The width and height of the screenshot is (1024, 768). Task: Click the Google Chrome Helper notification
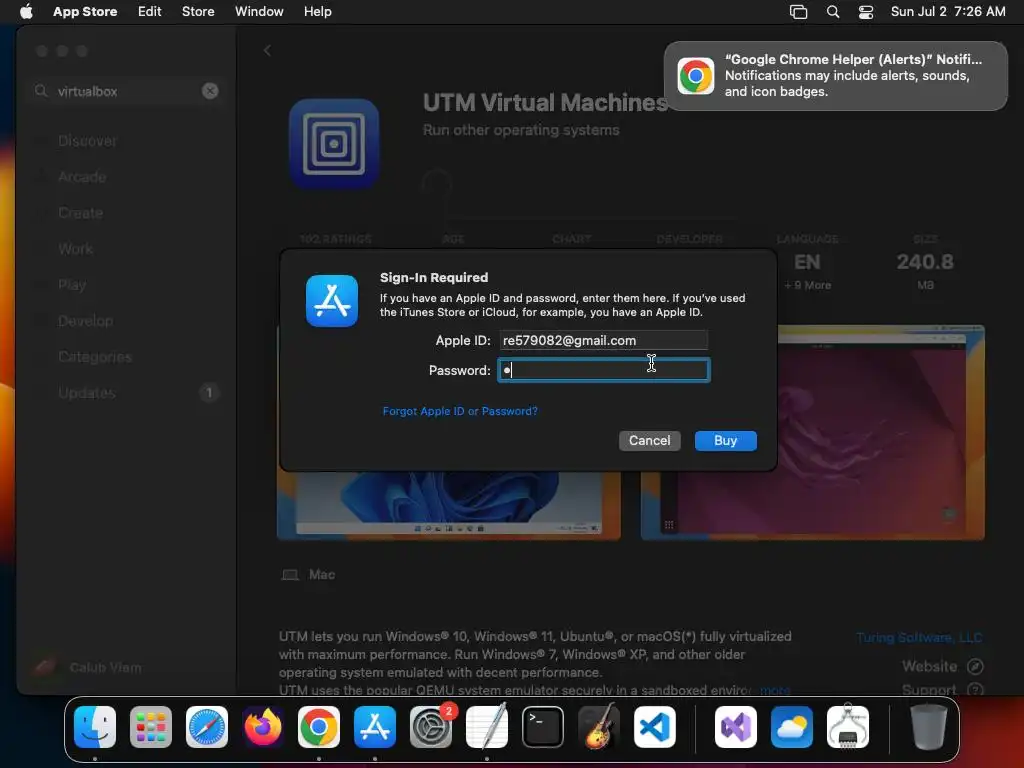[x=835, y=76]
